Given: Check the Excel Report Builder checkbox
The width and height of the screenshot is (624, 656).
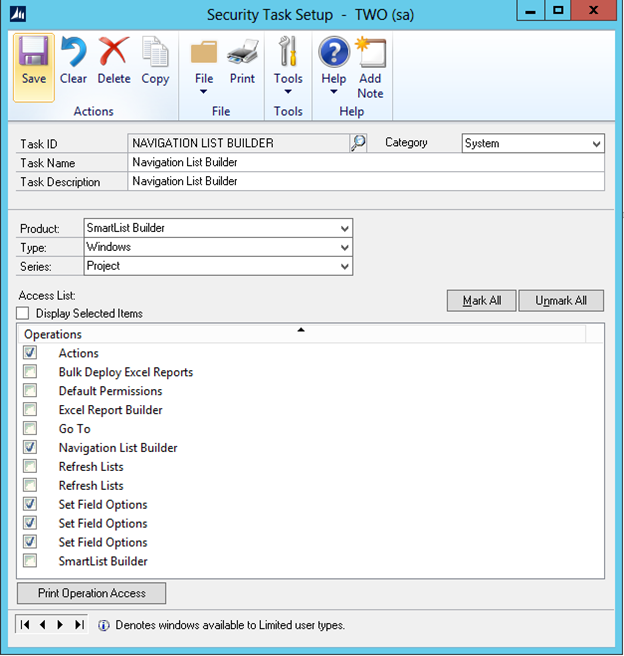Looking at the screenshot, I should 30,410.
